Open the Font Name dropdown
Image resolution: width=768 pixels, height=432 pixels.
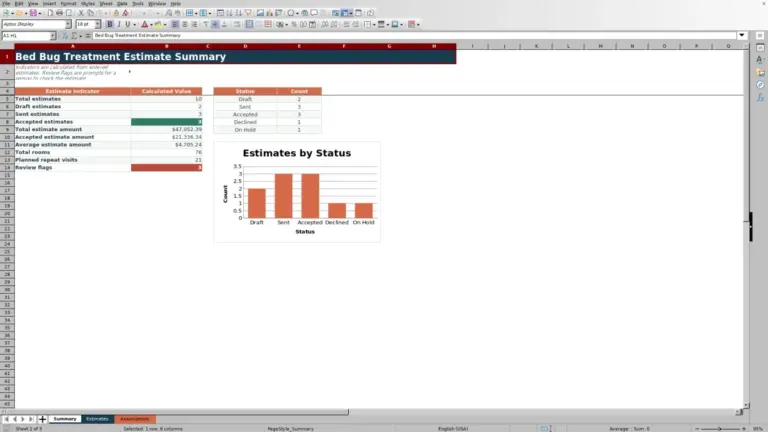(x=68, y=24)
